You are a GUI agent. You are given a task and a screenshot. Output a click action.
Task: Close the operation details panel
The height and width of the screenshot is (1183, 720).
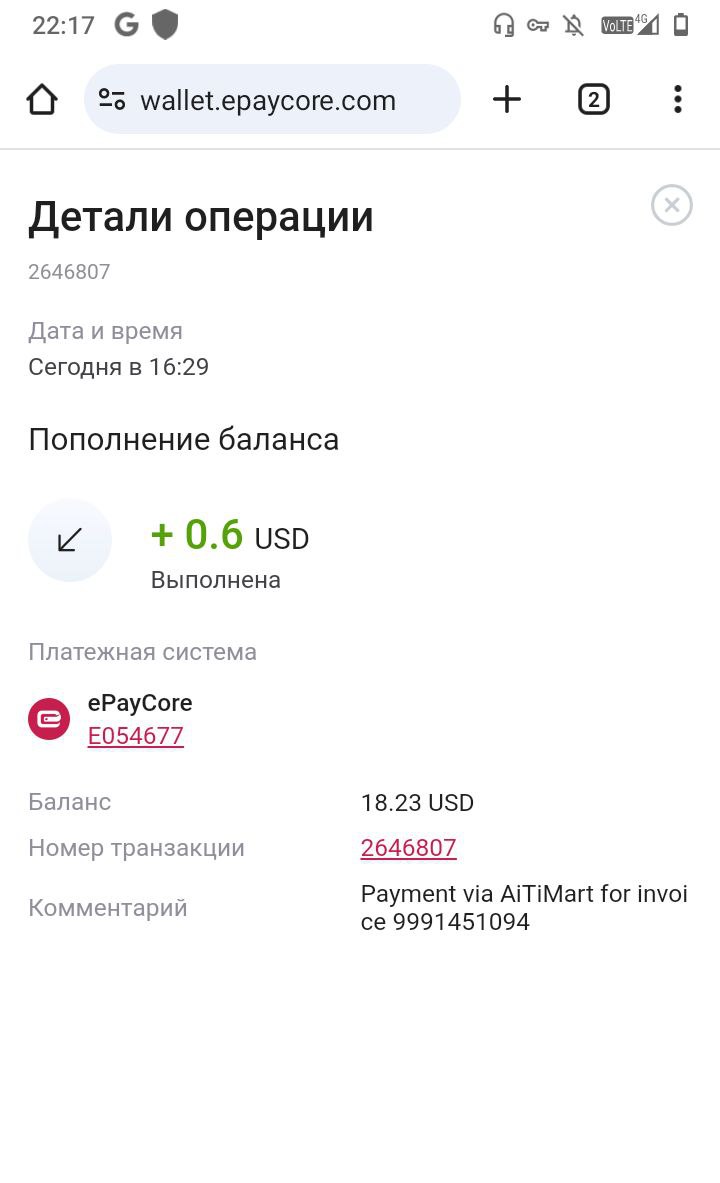click(672, 205)
